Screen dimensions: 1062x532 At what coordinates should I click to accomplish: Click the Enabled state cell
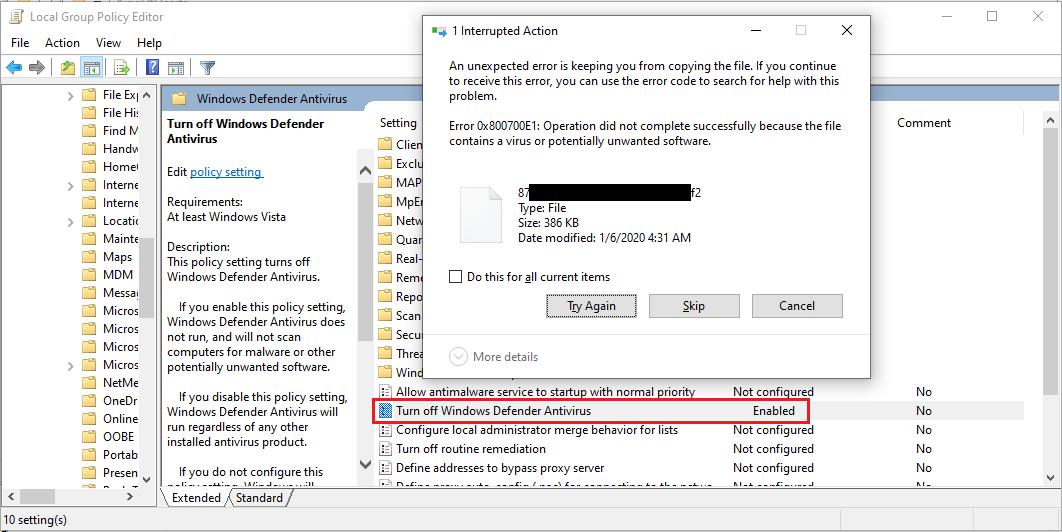coord(773,411)
